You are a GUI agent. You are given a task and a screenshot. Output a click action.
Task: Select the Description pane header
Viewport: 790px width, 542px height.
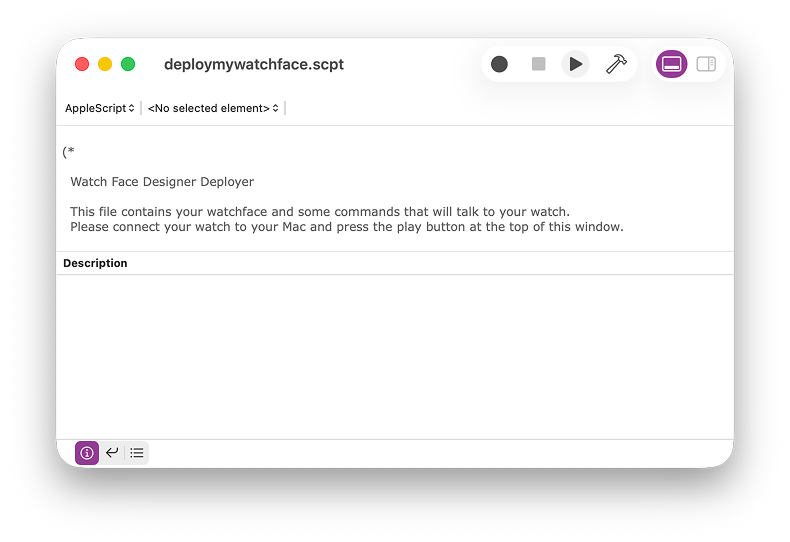[96, 263]
